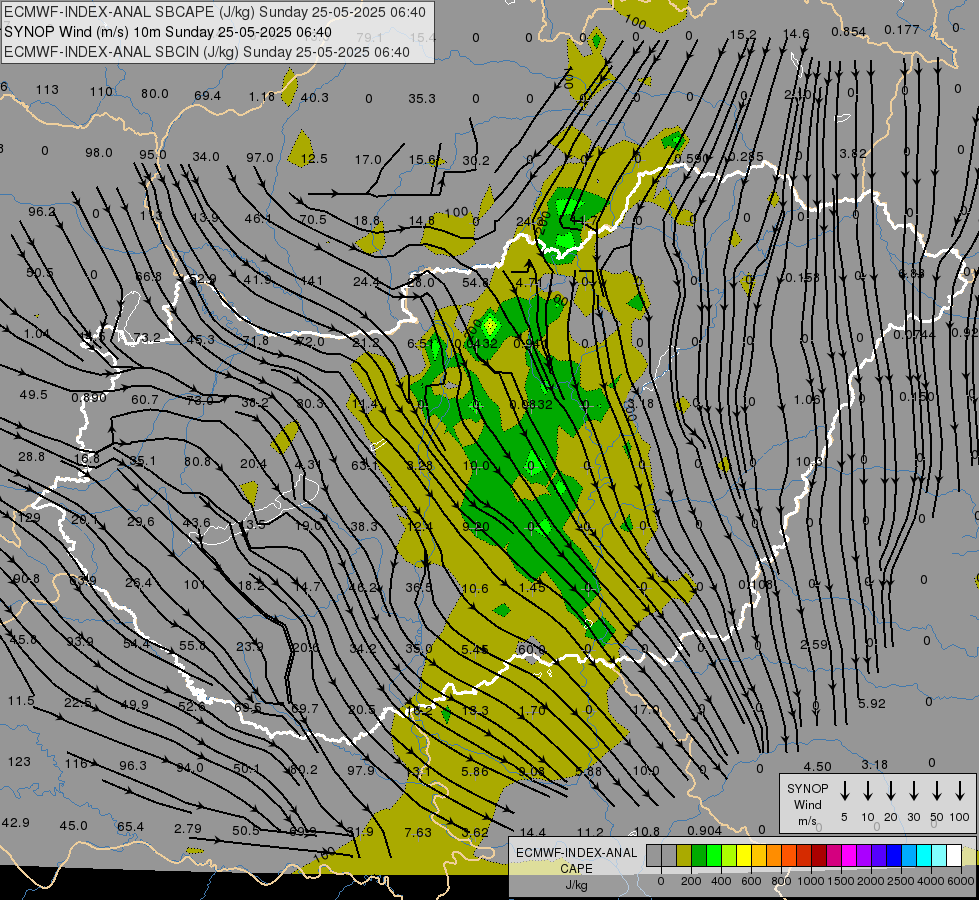Click the 5 m/s wind arrow in legend
The image size is (979, 900).
coord(845,791)
